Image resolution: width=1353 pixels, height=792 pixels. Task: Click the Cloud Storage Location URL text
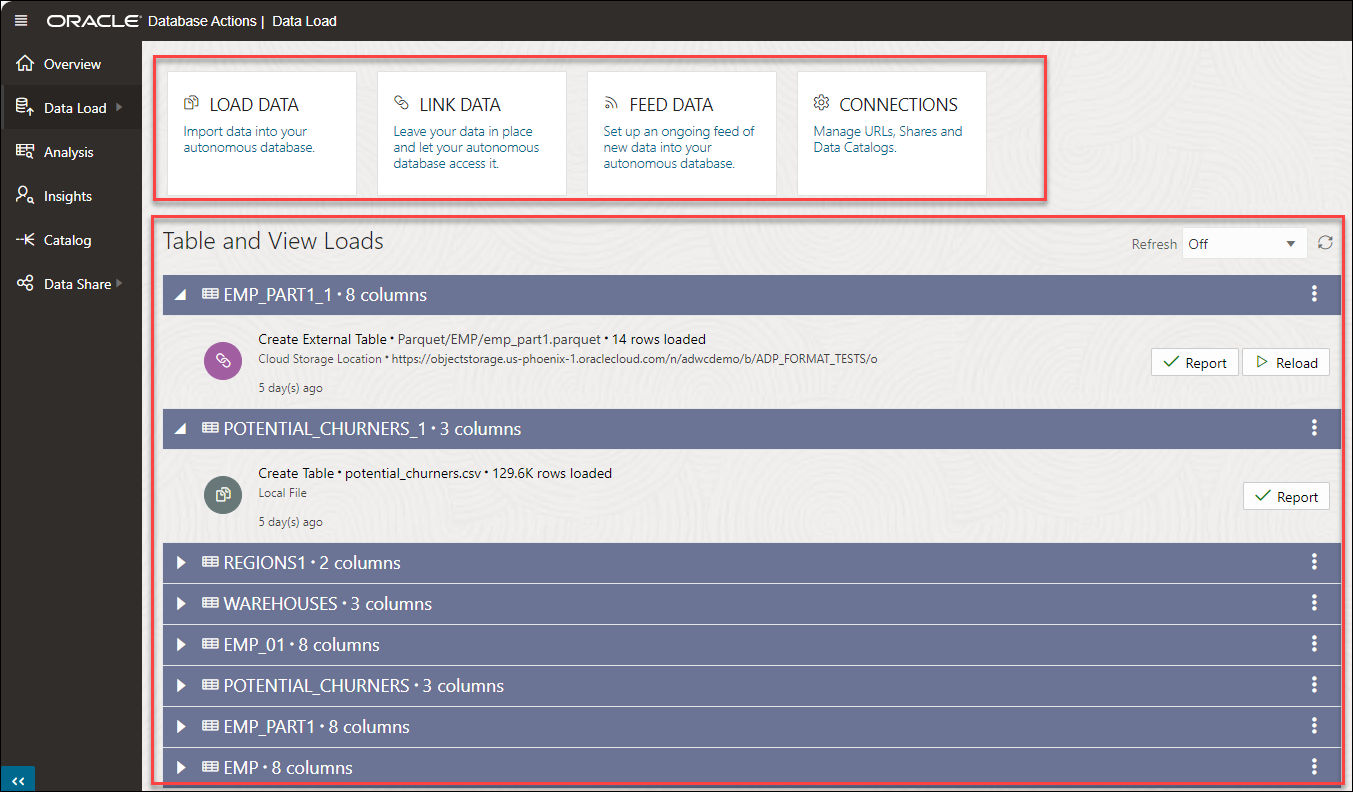[634, 358]
